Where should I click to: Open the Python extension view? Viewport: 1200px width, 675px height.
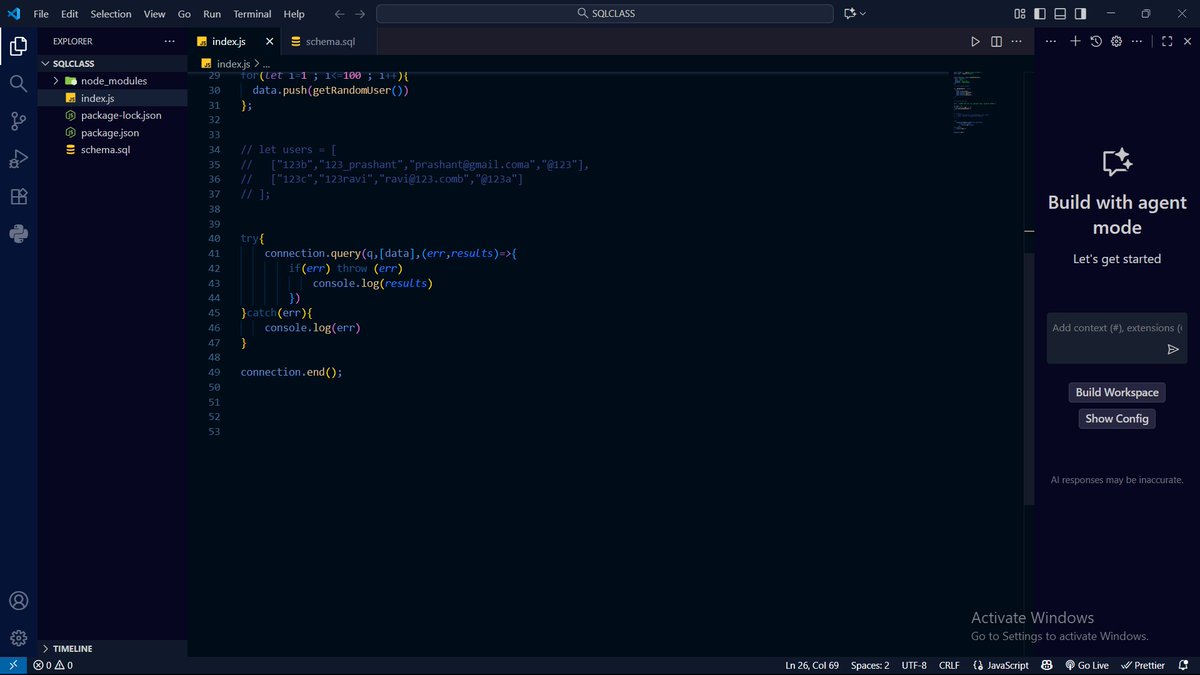(x=18, y=234)
